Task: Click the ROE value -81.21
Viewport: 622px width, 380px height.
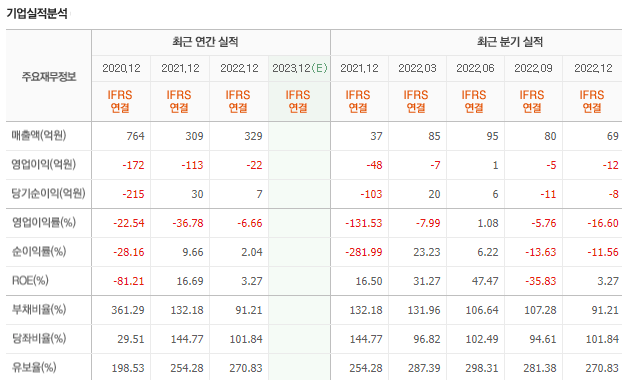Action: point(129,281)
